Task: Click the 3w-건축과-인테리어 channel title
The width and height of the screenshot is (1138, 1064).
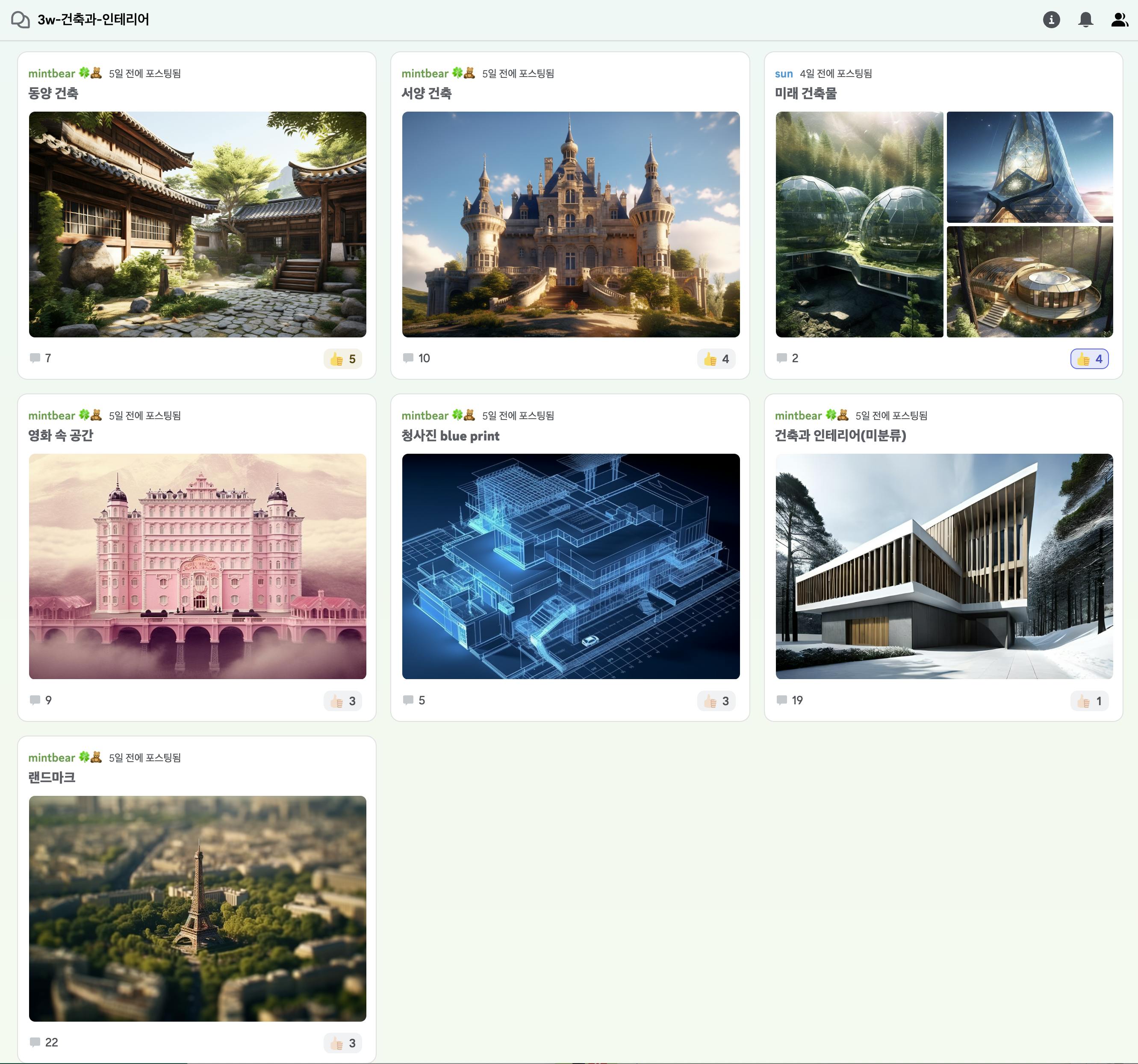Action: coord(93,20)
